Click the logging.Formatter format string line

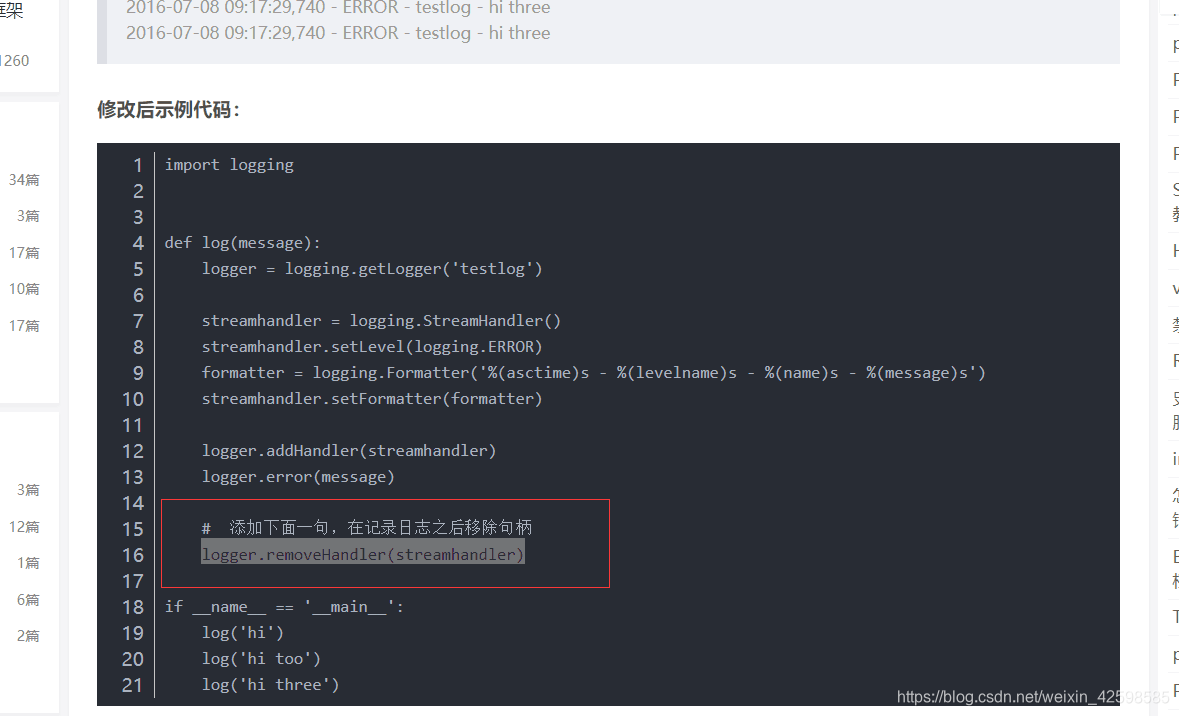[x=593, y=373]
